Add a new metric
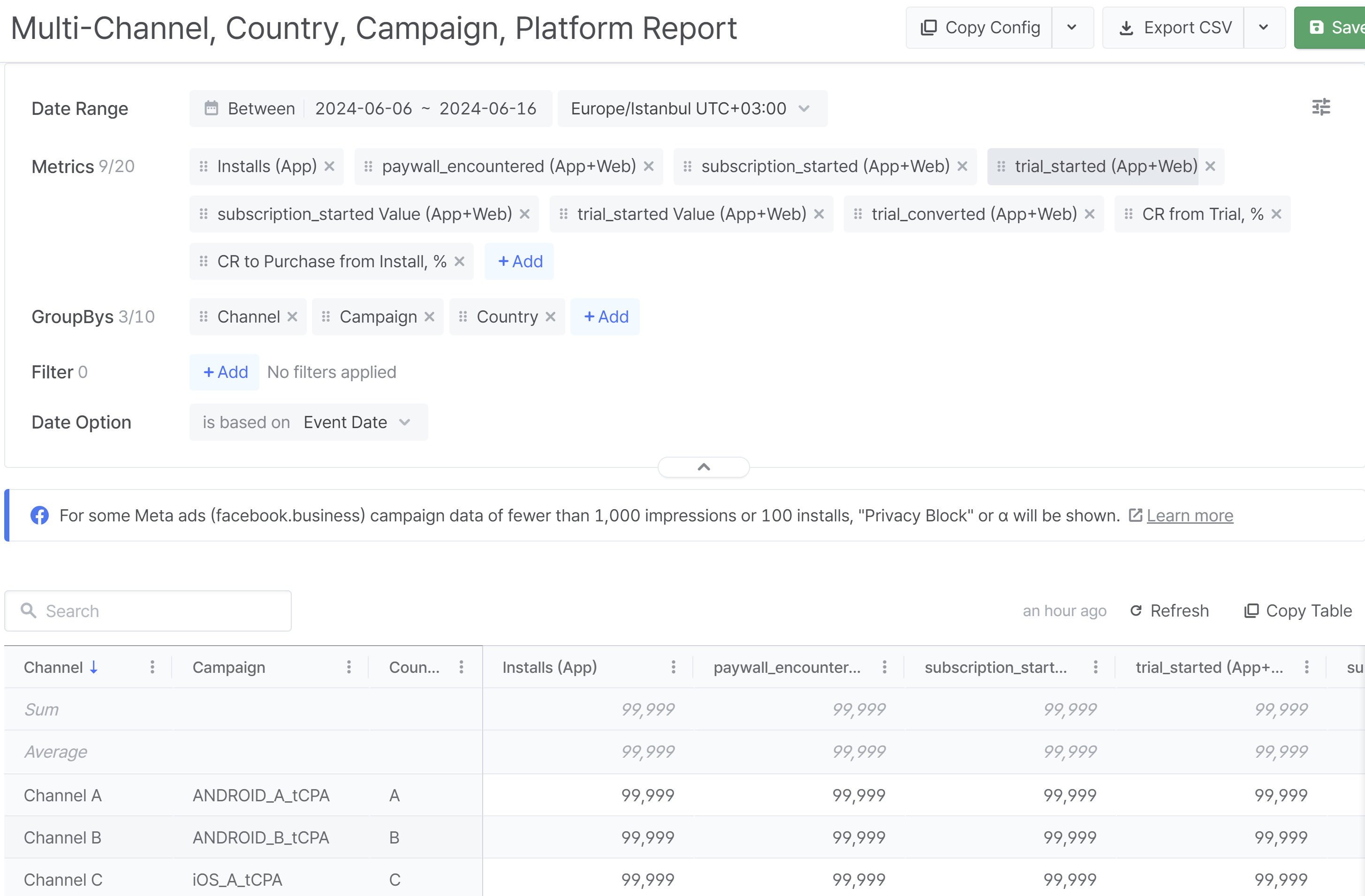 point(520,262)
